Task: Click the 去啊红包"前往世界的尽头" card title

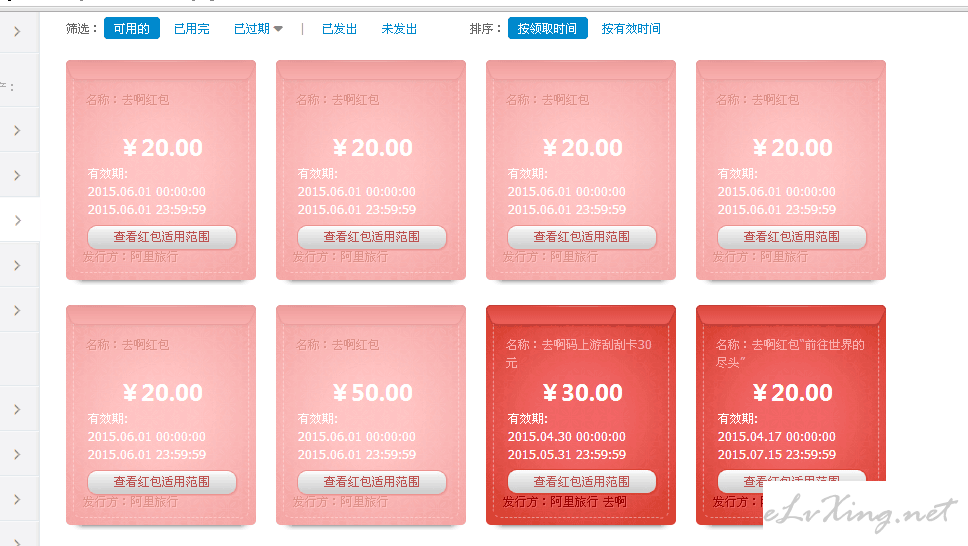Action: (790, 353)
